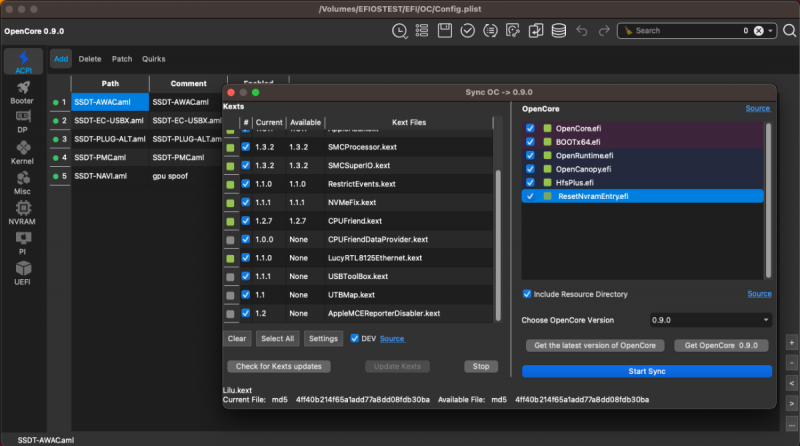Open the Booter section in sidebar

[22, 92]
